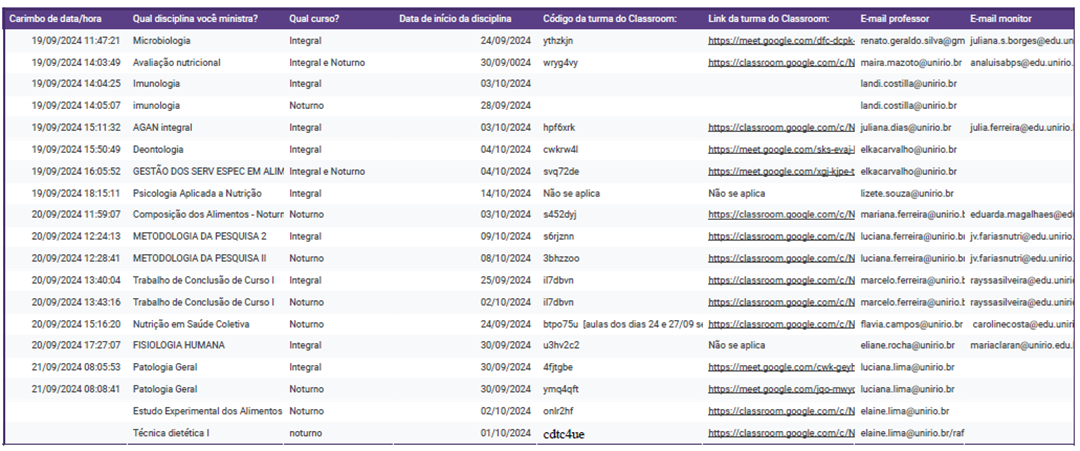
Task: Open Classroom link for Avaliação nutricional
Action: pyautogui.click(x=781, y=63)
